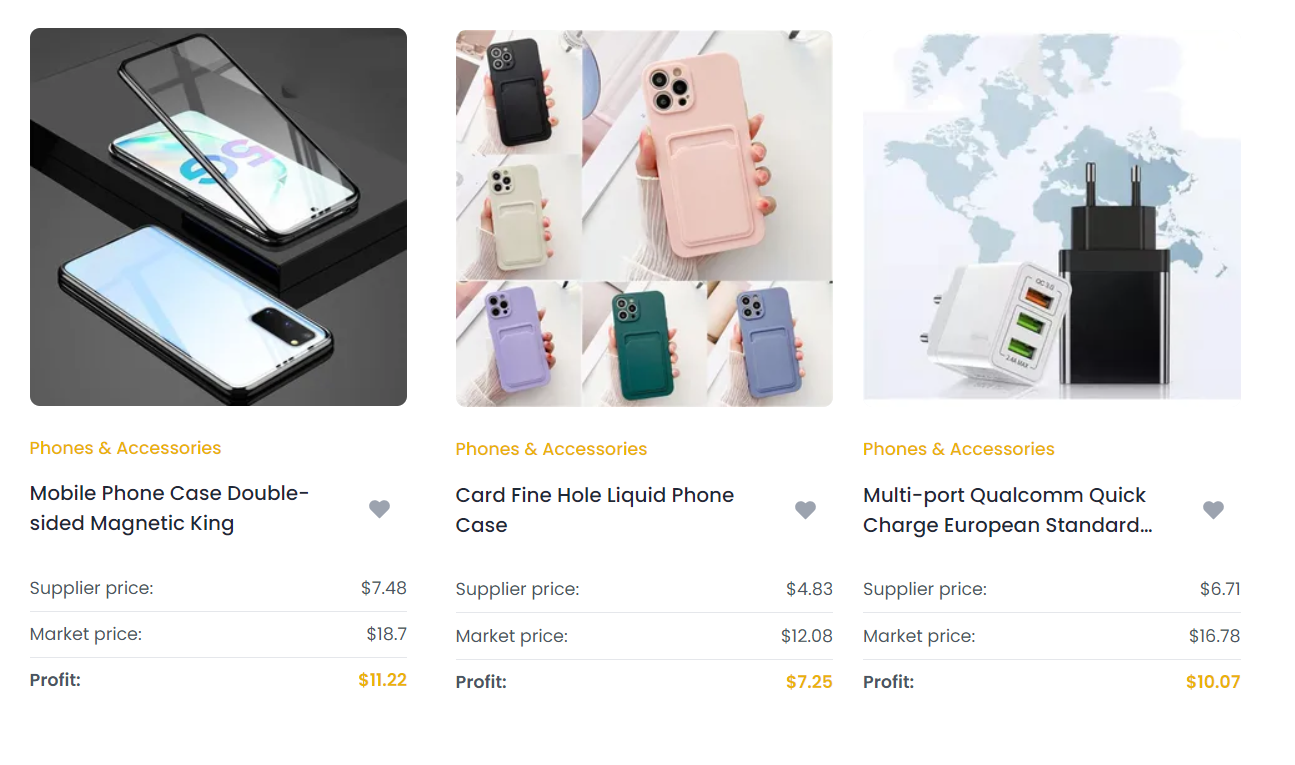The height and width of the screenshot is (765, 1295).
Task: Open the colorful card-holder phone cases image
Action: [x=644, y=218]
